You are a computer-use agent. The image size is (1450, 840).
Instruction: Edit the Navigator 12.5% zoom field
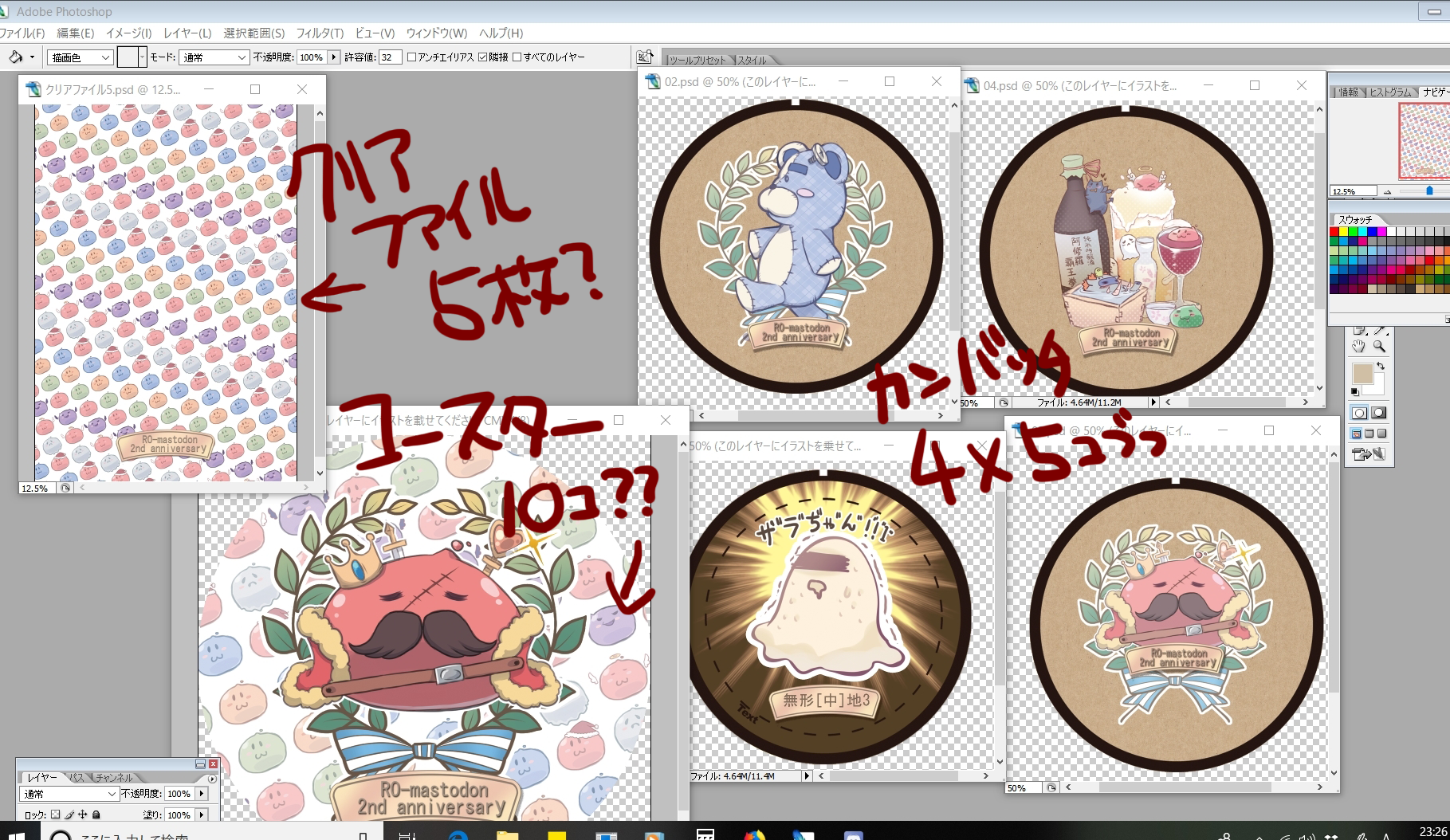pyautogui.click(x=1354, y=191)
